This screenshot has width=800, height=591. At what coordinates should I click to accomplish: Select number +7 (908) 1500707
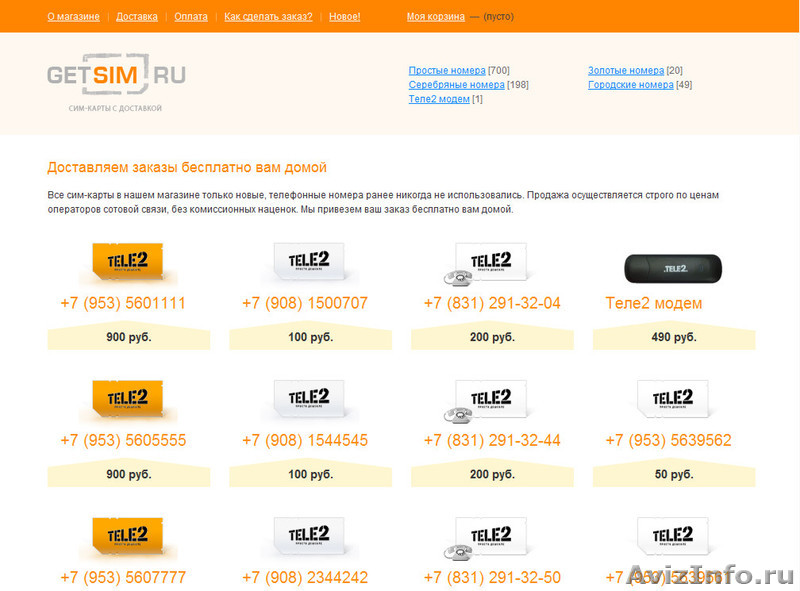305,303
